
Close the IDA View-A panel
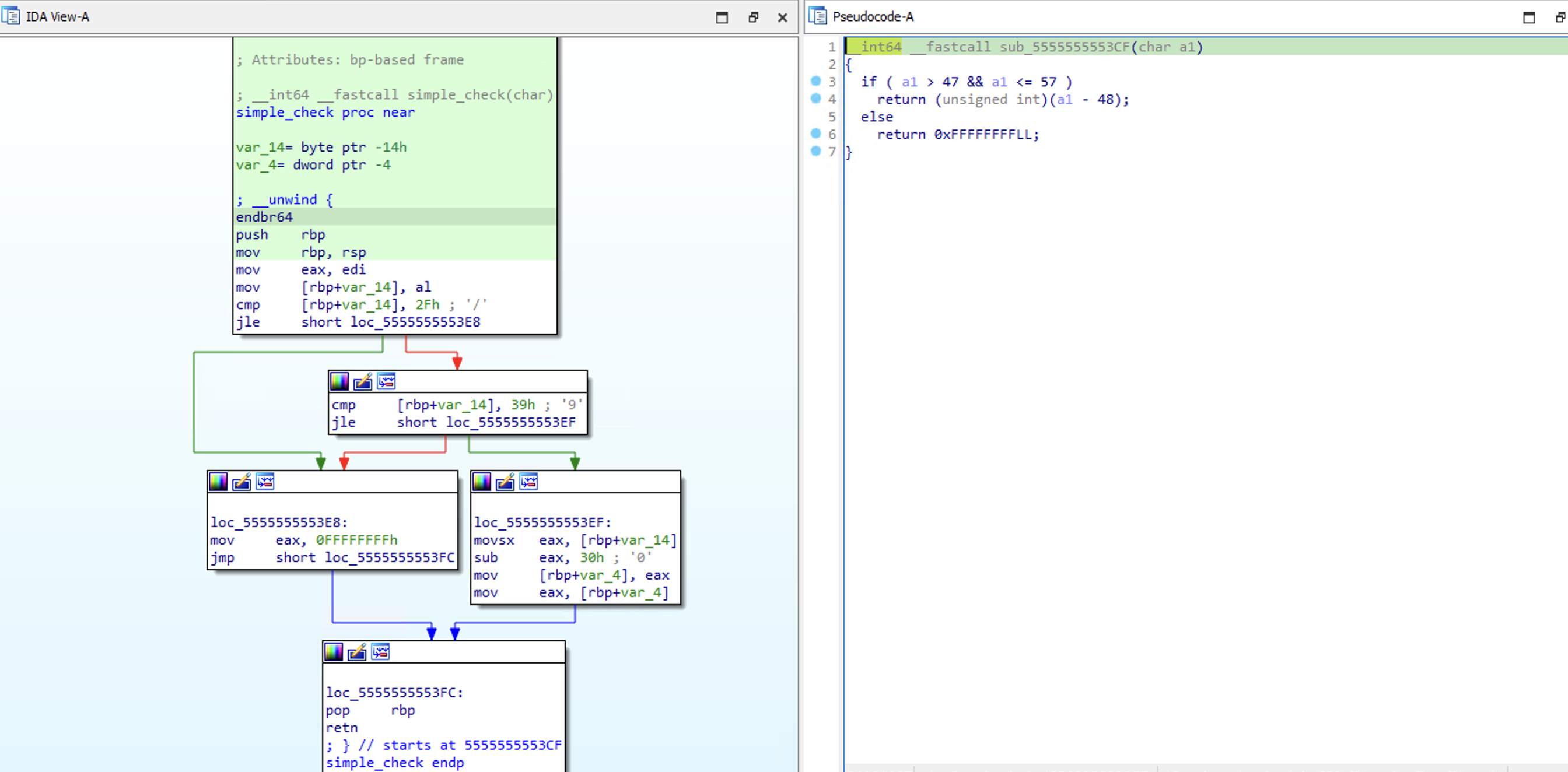[x=783, y=17]
